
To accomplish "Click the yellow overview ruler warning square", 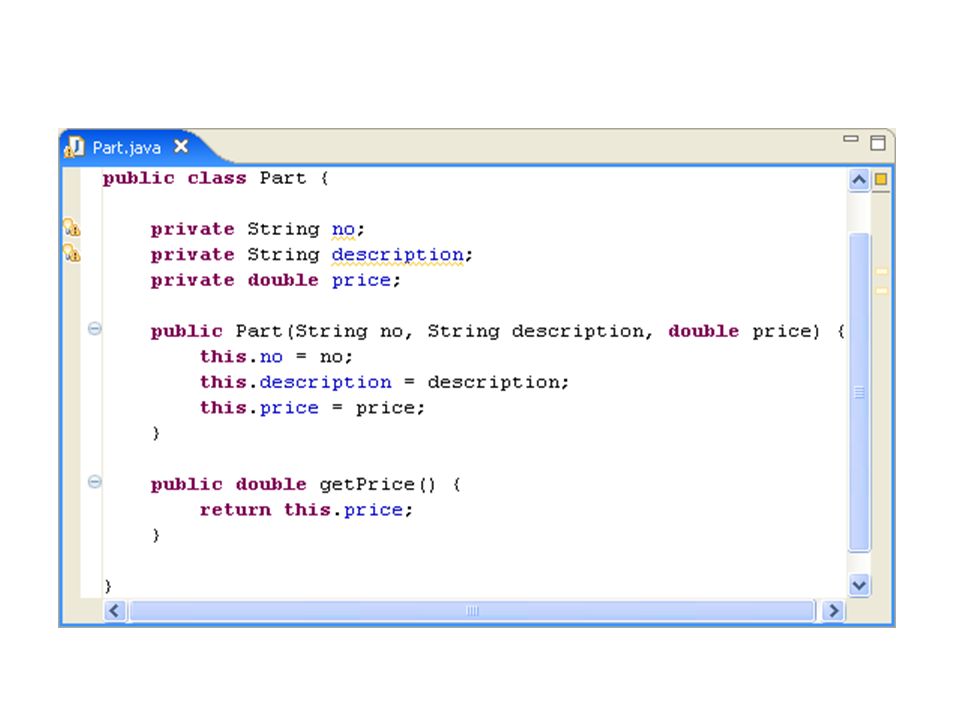I will pos(881,179).
